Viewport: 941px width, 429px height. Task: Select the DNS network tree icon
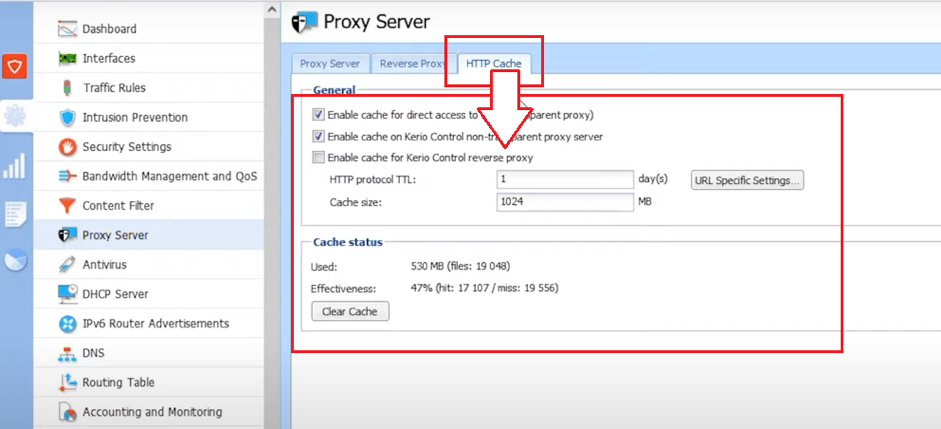point(68,353)
